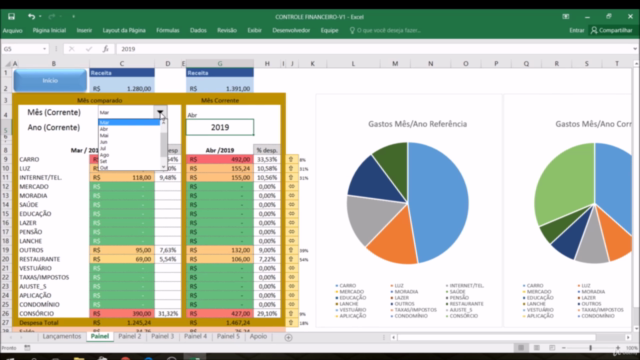Switch to the Painel 5 sheet tab
Screen dimensions: 640x360
[228, 336]
